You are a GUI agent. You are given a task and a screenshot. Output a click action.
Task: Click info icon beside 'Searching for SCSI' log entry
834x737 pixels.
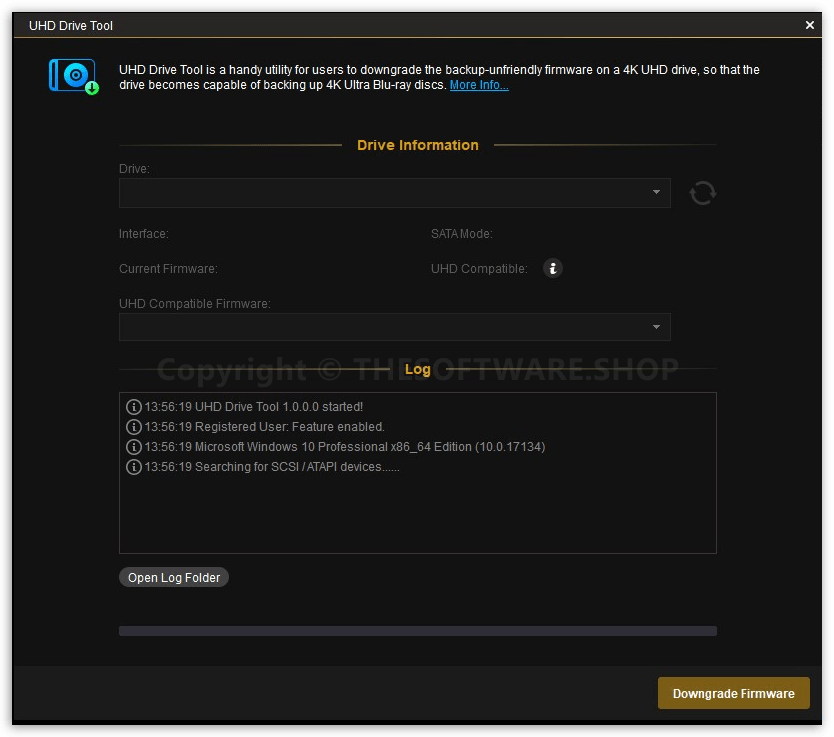point(134,467)
